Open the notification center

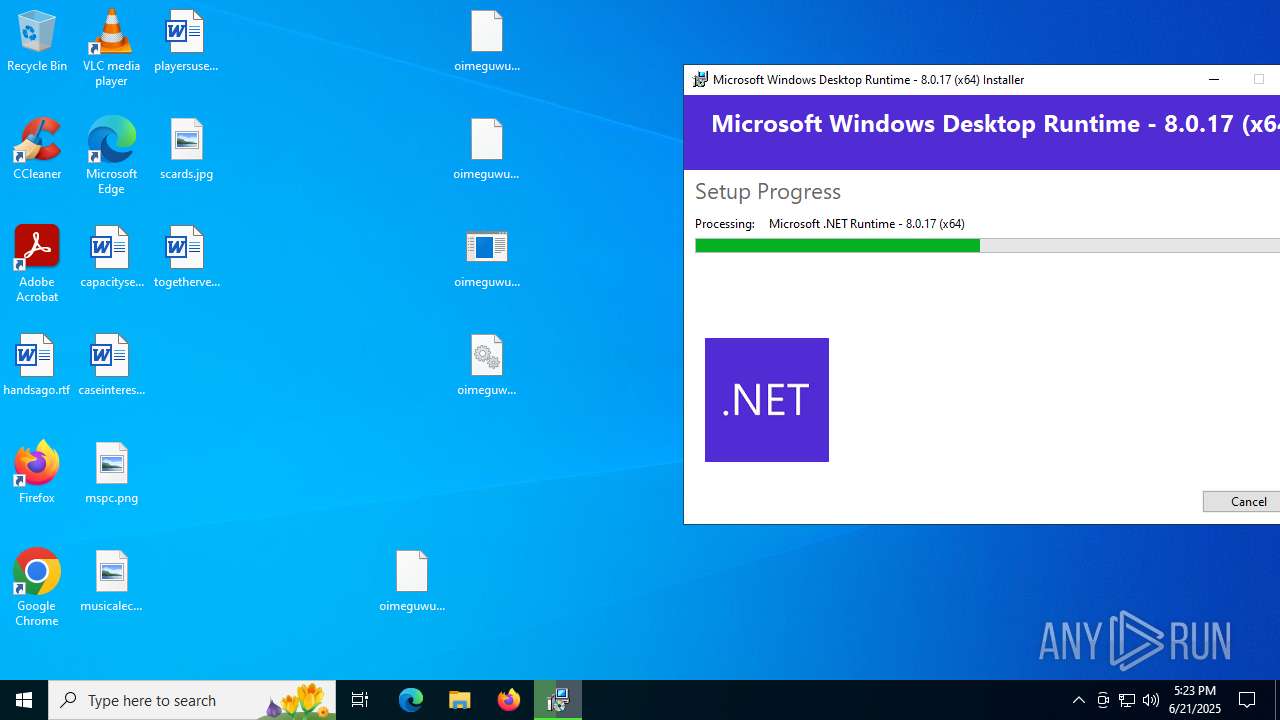tap(1248, 700)
